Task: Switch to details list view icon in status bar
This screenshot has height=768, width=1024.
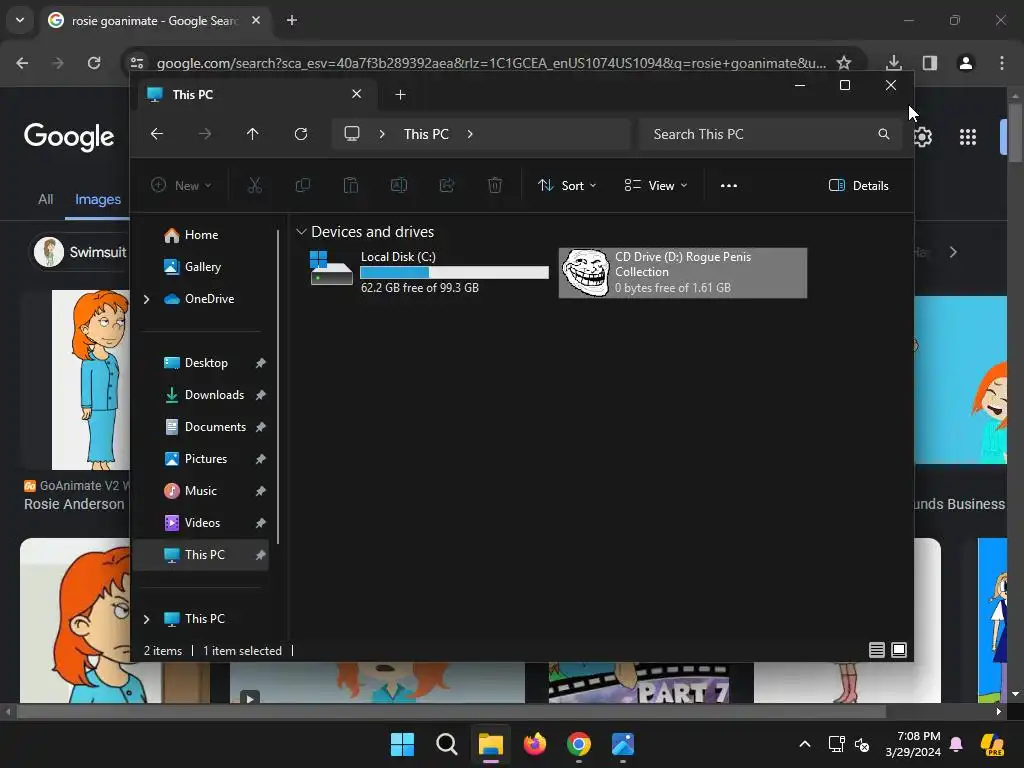Action: 877,650
